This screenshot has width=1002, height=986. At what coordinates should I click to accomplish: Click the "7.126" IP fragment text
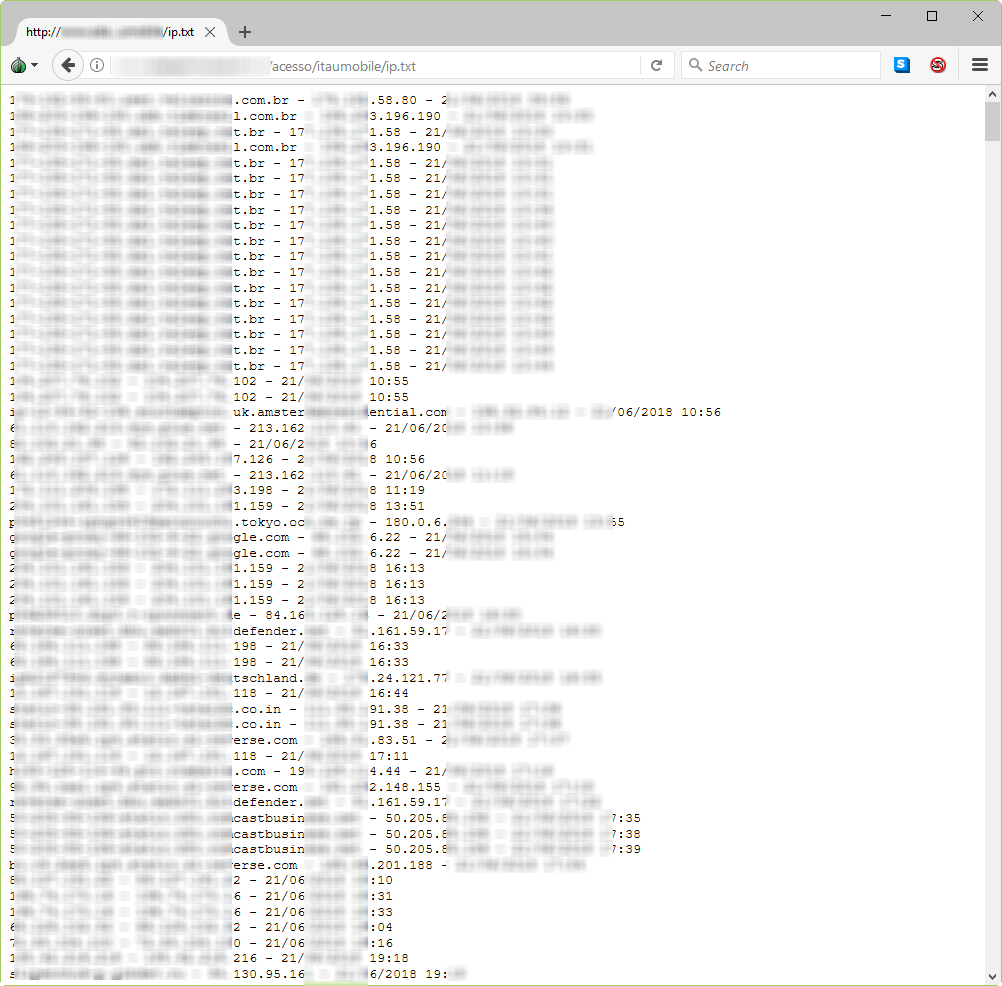point(253,459)
